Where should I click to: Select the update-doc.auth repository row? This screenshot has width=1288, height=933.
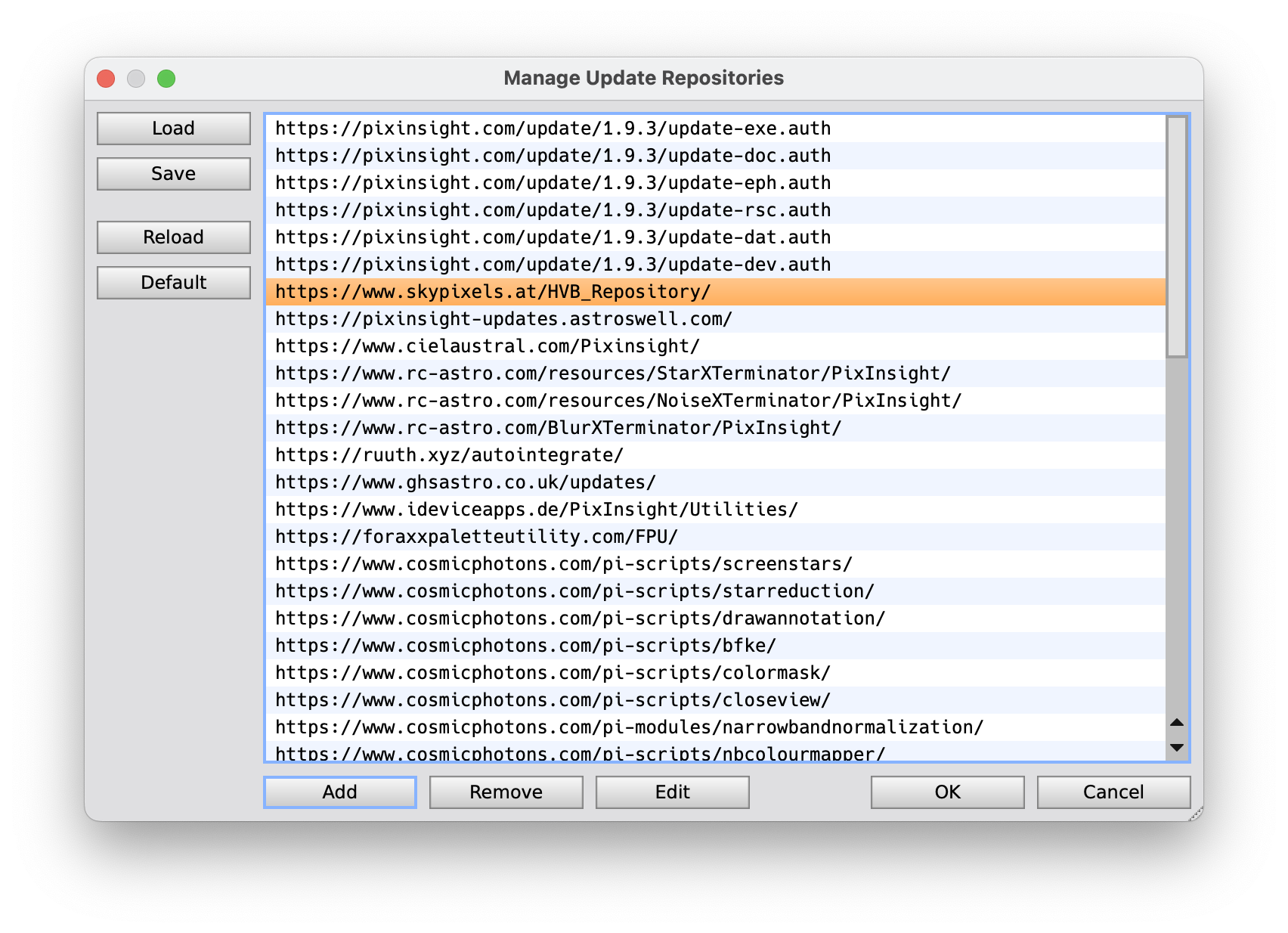point(715,156)
